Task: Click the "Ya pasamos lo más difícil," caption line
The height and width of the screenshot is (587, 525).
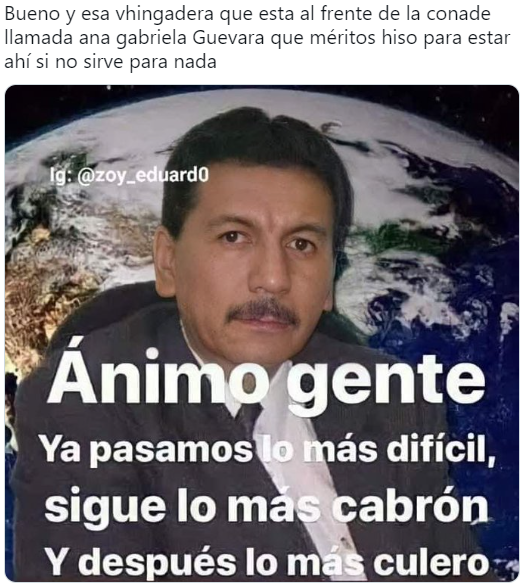Action: (x=268, y=450)
